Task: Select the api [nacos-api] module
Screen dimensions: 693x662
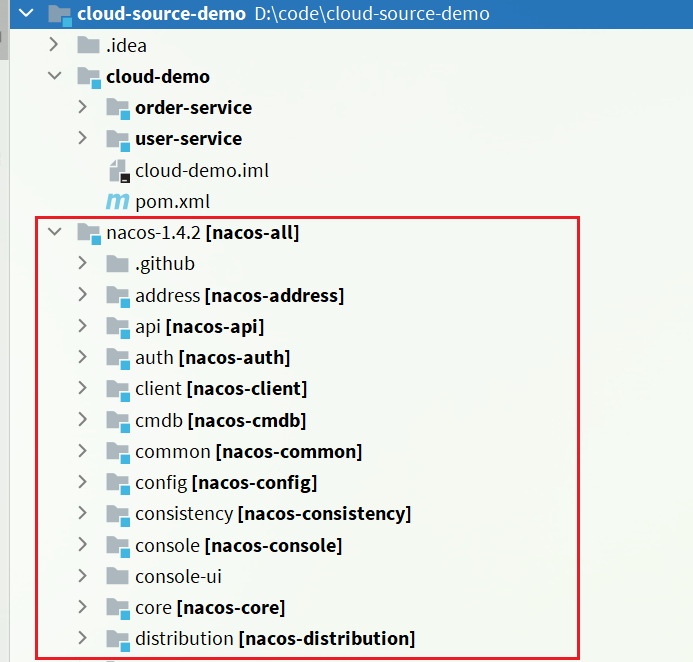Action: (x=199, y=327)
